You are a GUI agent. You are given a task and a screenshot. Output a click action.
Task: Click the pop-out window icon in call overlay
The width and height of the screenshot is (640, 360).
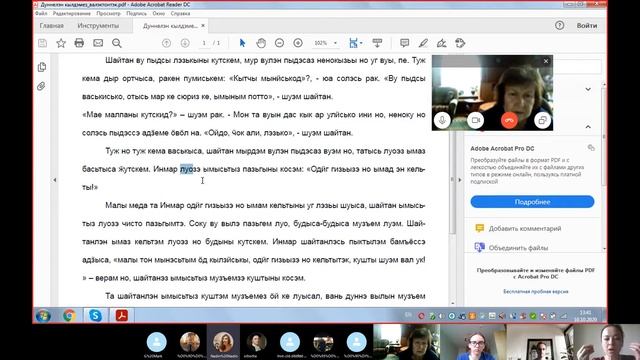coord(542,120)
